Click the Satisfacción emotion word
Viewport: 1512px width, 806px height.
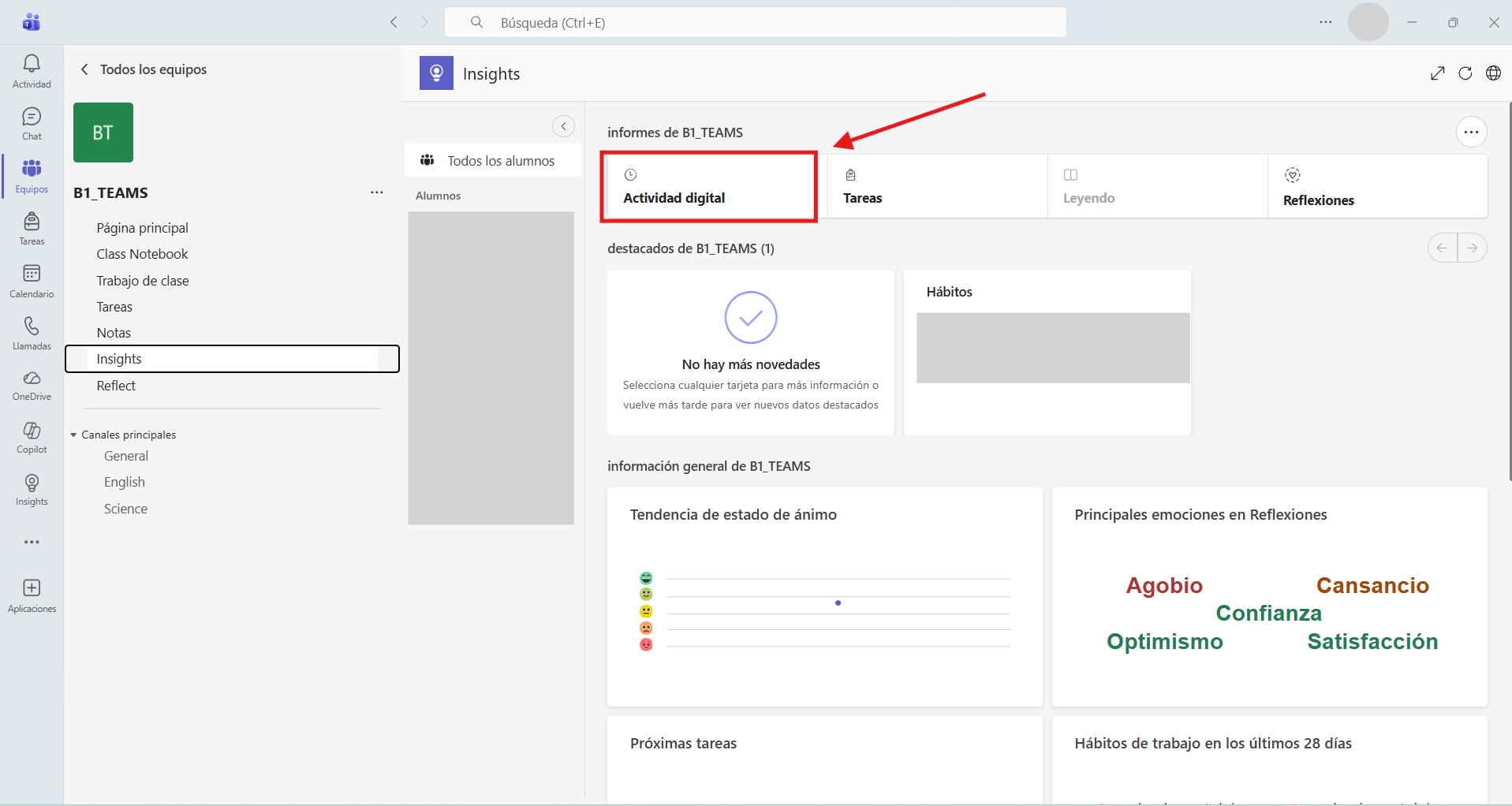click(1372, 641)
